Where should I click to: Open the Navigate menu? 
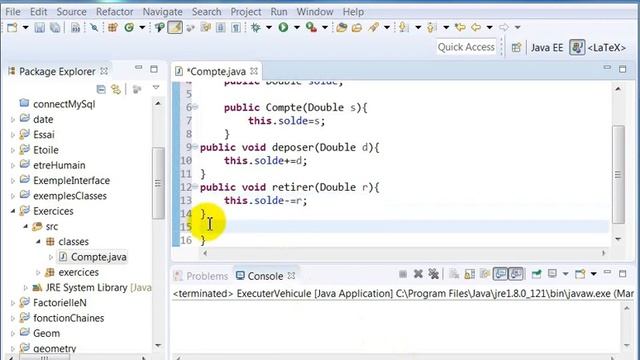pos(162,11)
